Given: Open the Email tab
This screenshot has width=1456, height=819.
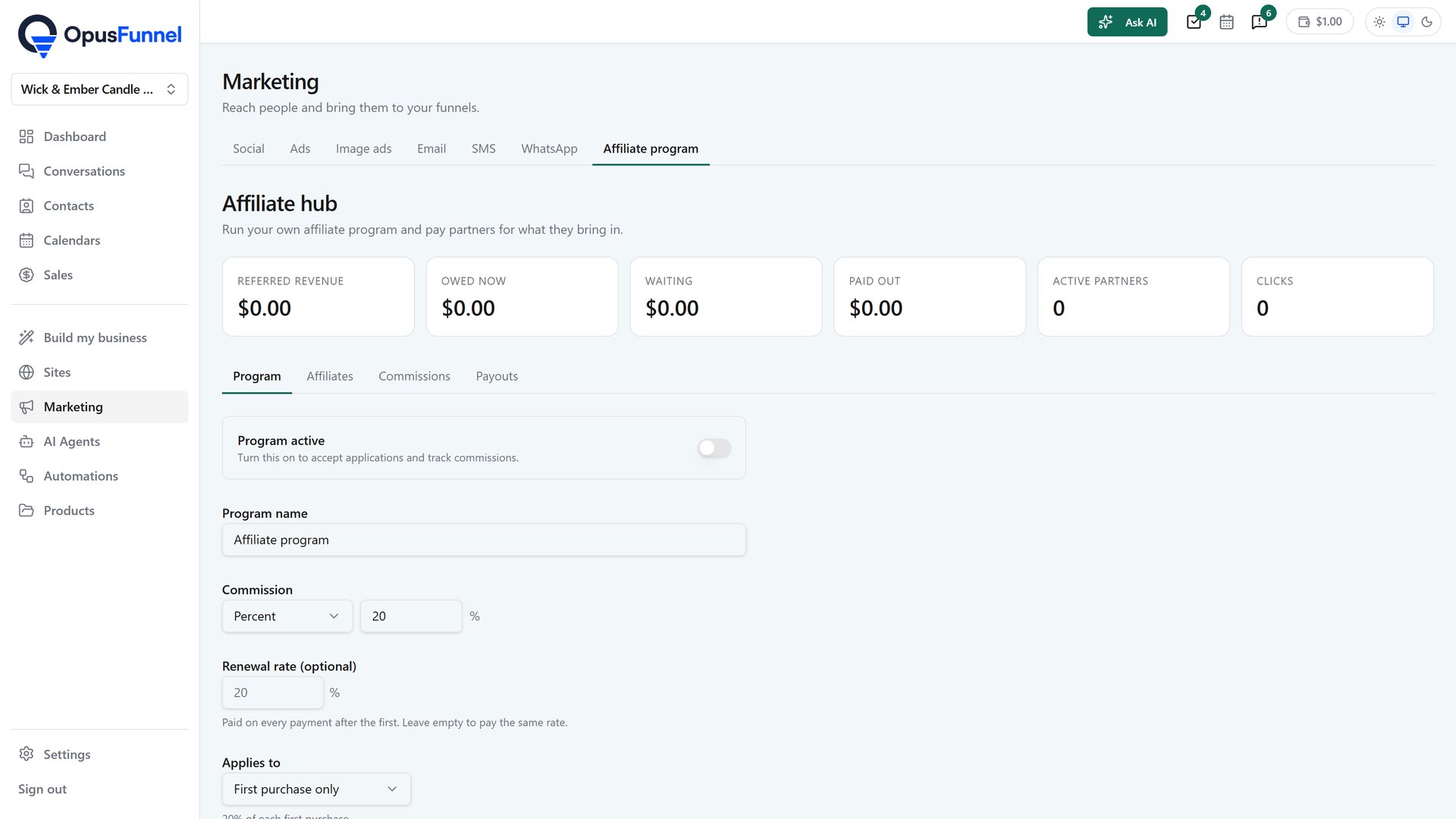Looking at the screenshot, I should [431, 149].
